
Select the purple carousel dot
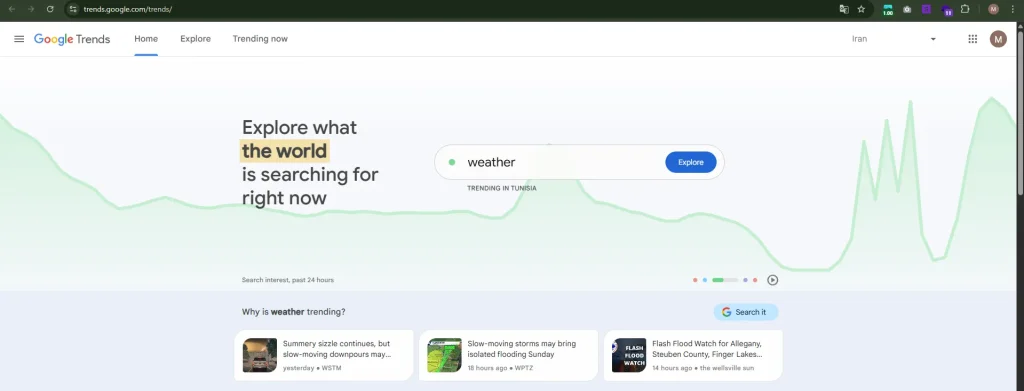coord(745,280)
